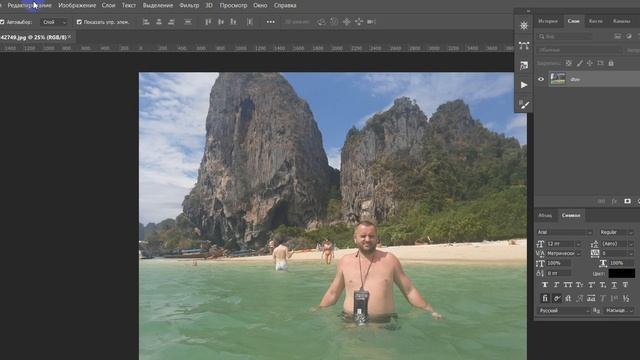Open the path anchor panel icon in dock
640x360 pixels.
[x=524, y=45]
